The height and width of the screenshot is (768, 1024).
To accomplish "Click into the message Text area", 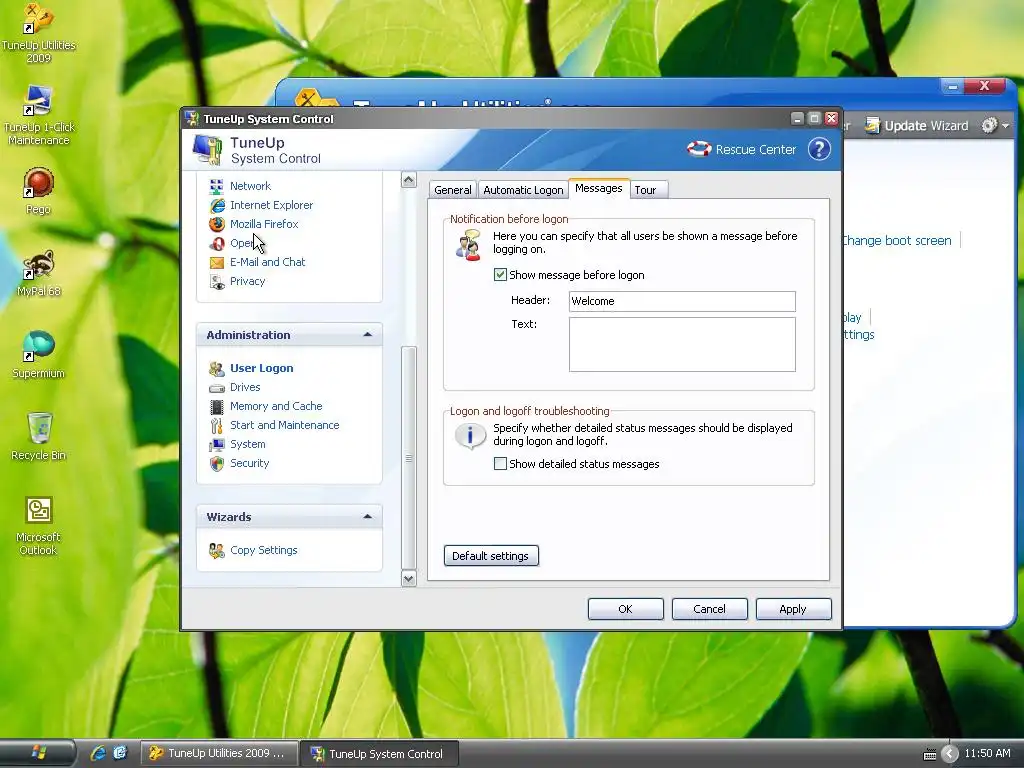I will (682, 344).
